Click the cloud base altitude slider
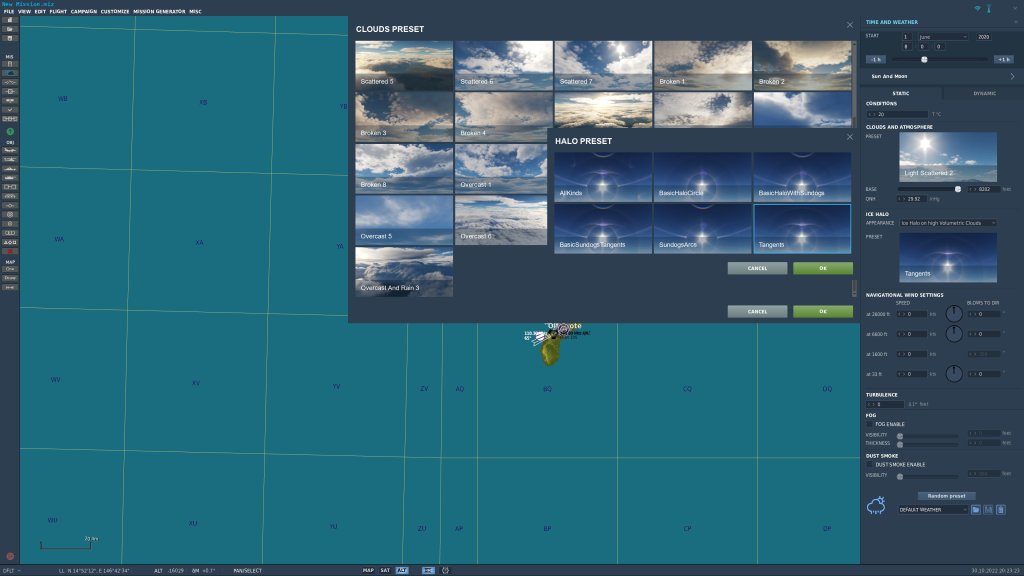The width and height of the screenshot is (1024, 576). click(x=928, y=188)
